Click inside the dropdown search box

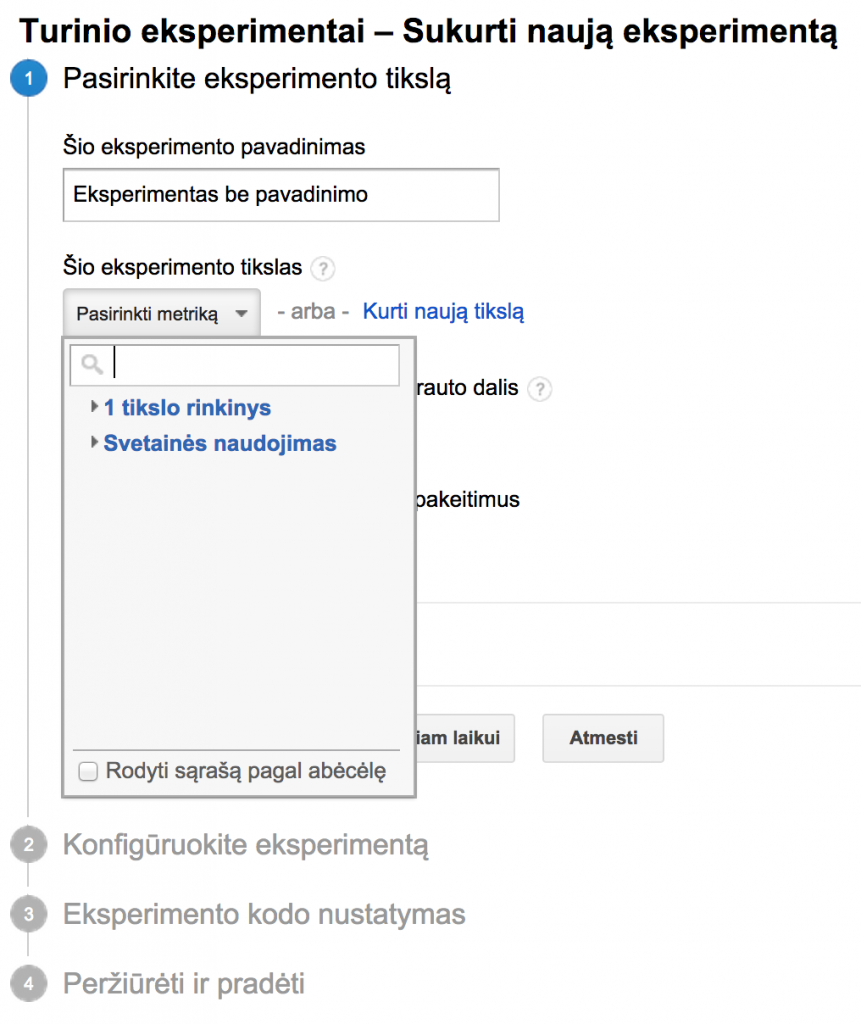tap(250, 363)
